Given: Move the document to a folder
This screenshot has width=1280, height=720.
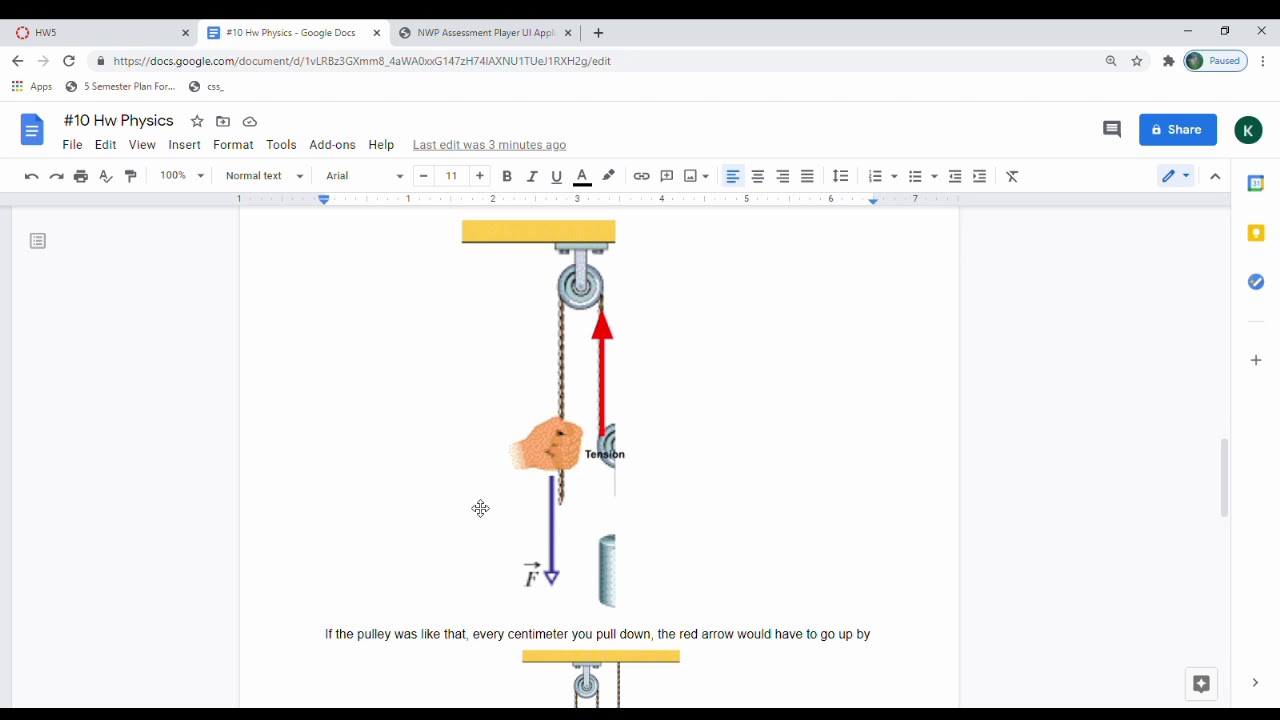Looking at the screenshot, I should tap(223, 121).
